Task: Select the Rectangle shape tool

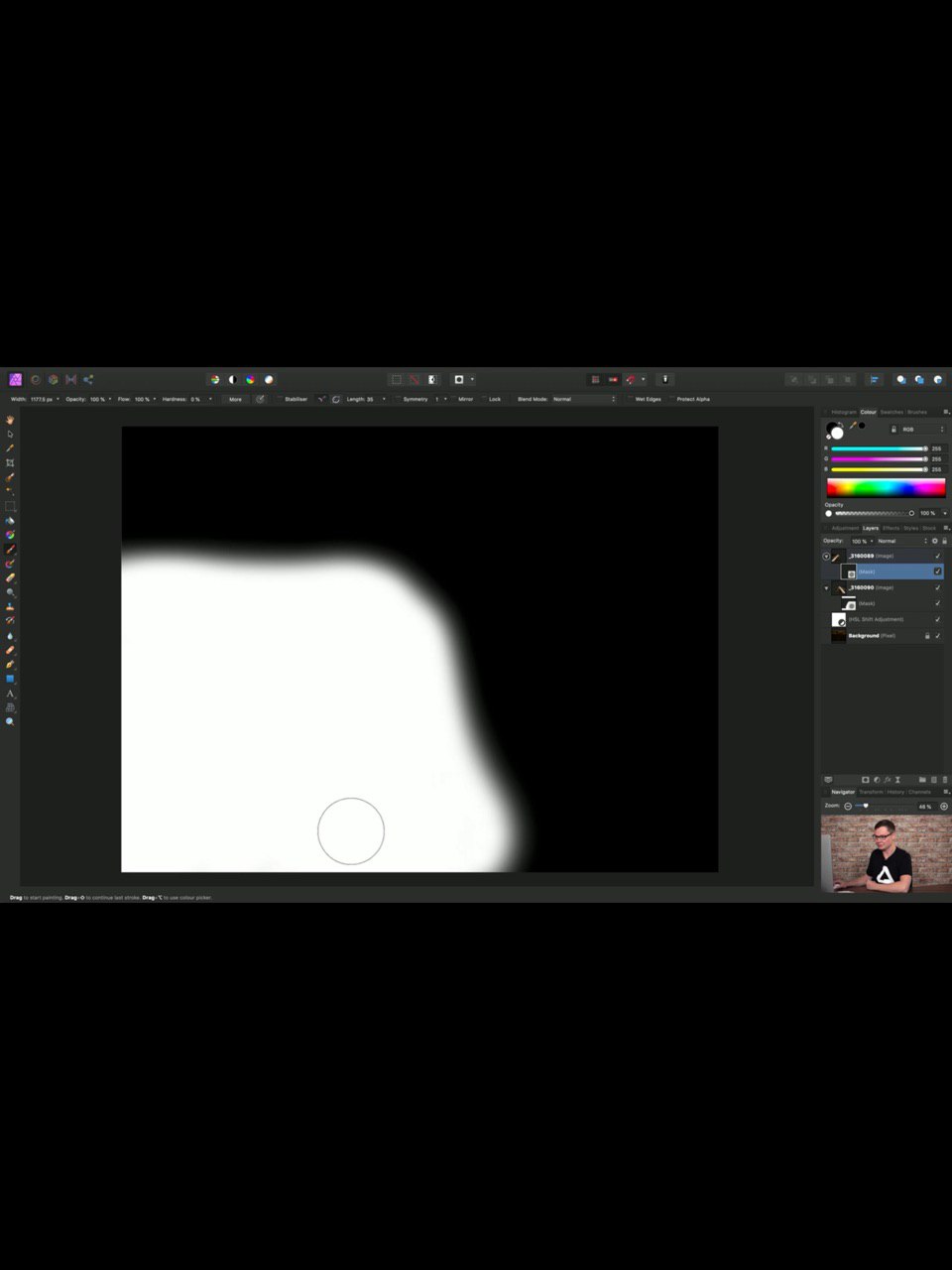Action: 10,679
